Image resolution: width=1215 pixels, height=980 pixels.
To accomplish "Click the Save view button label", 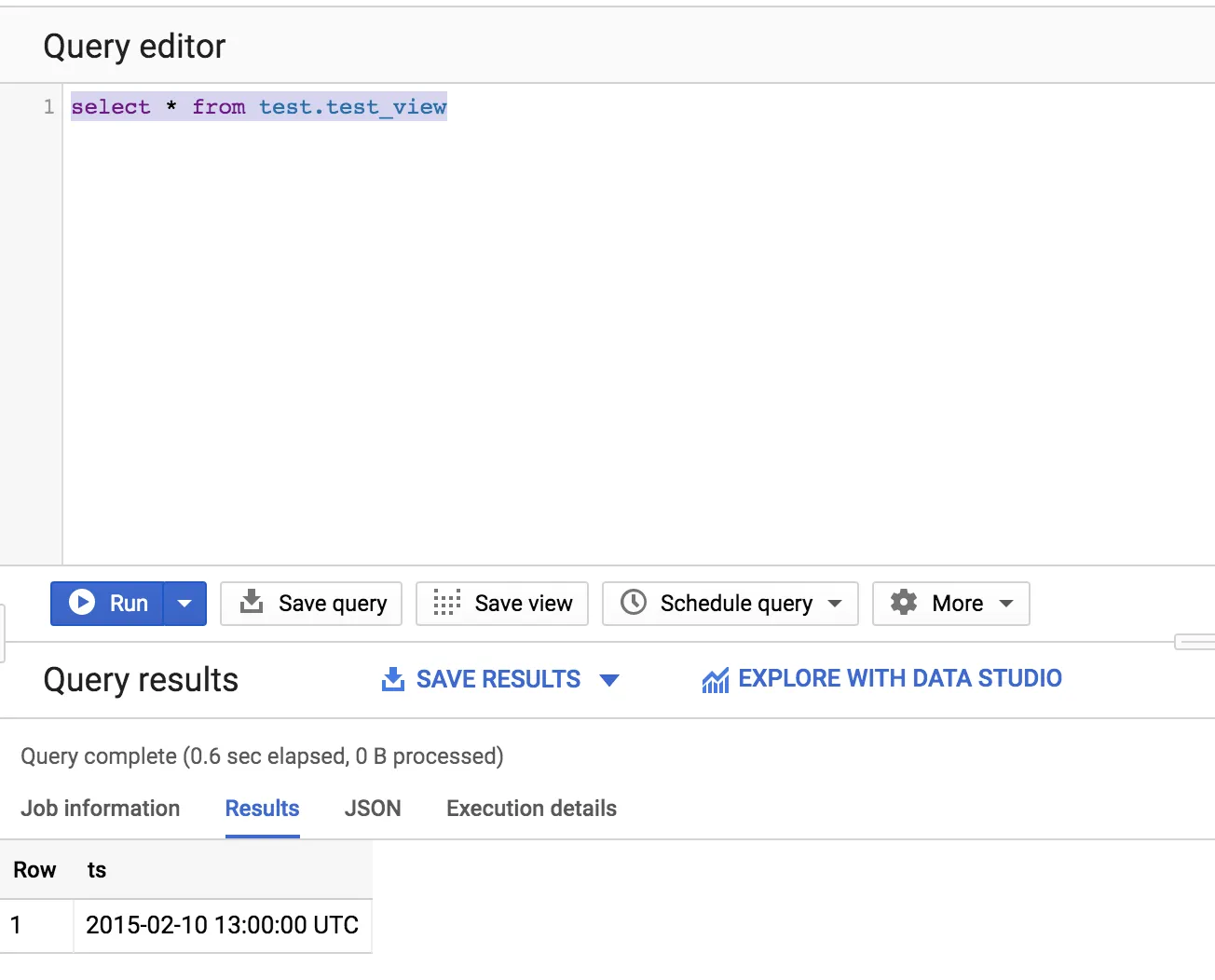I will click(x=524, y=604).
